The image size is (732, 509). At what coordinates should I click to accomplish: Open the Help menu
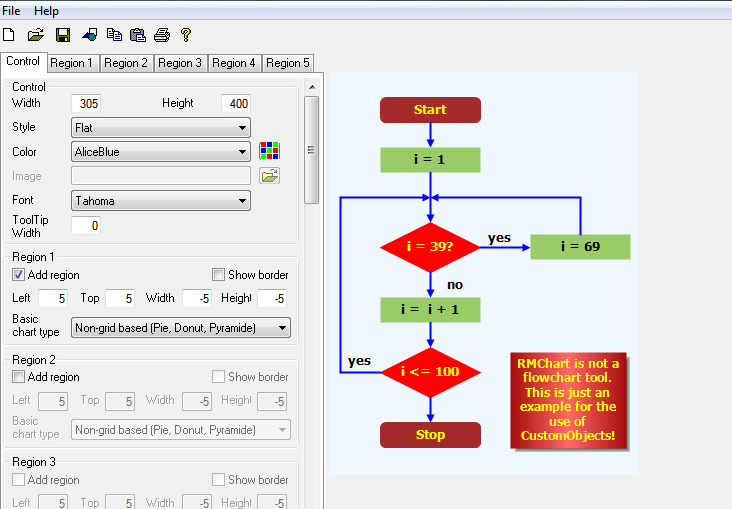click(46, 11)
